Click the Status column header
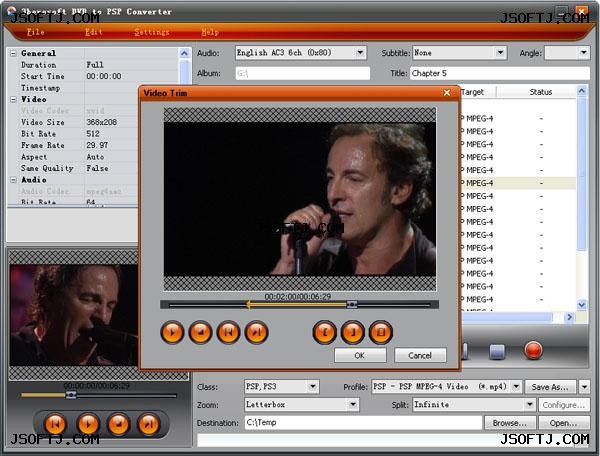 point(540,92)
